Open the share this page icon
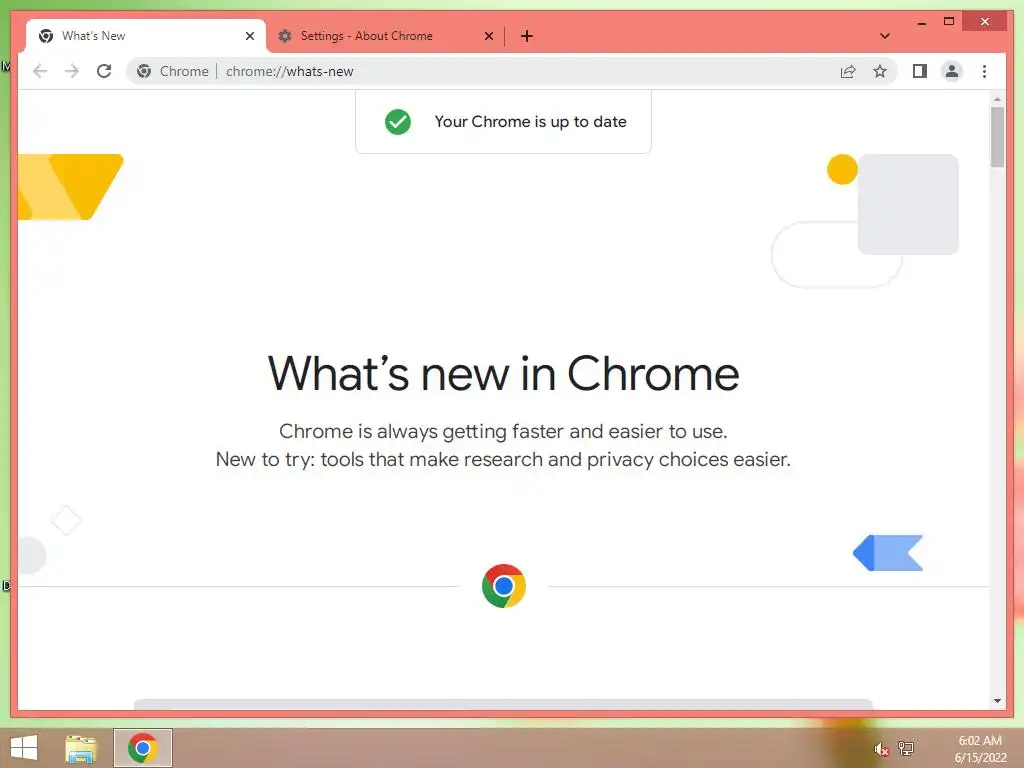Viewport: 1024px width, 768px height. click(x=848, y=71)
